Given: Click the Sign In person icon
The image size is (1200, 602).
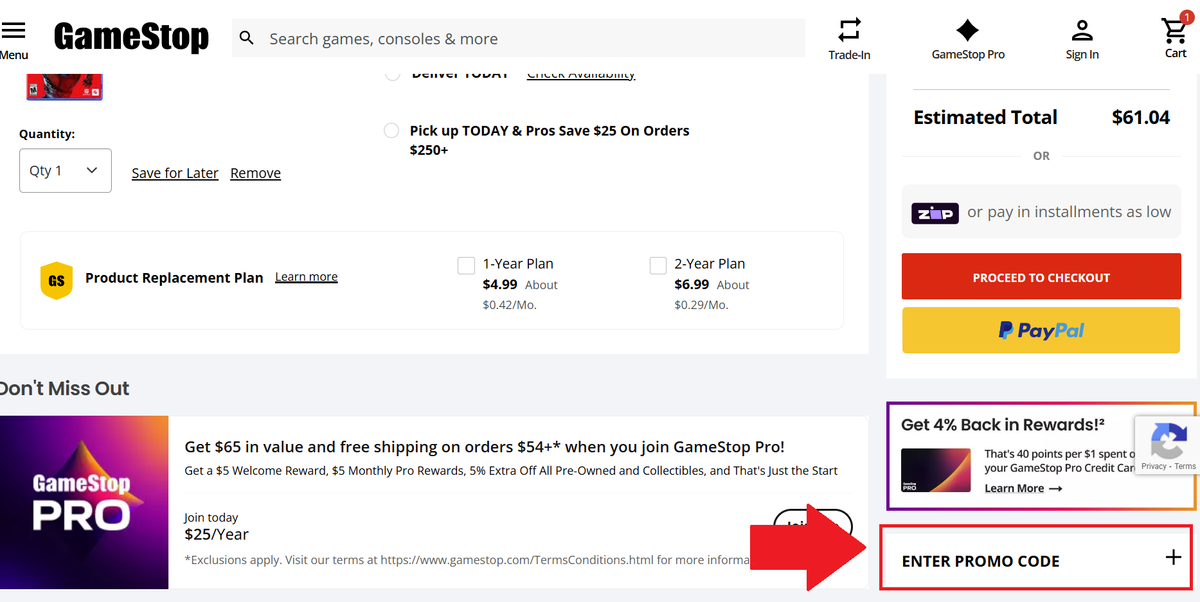Looking at the screenshot, I should pos(1081,31).
